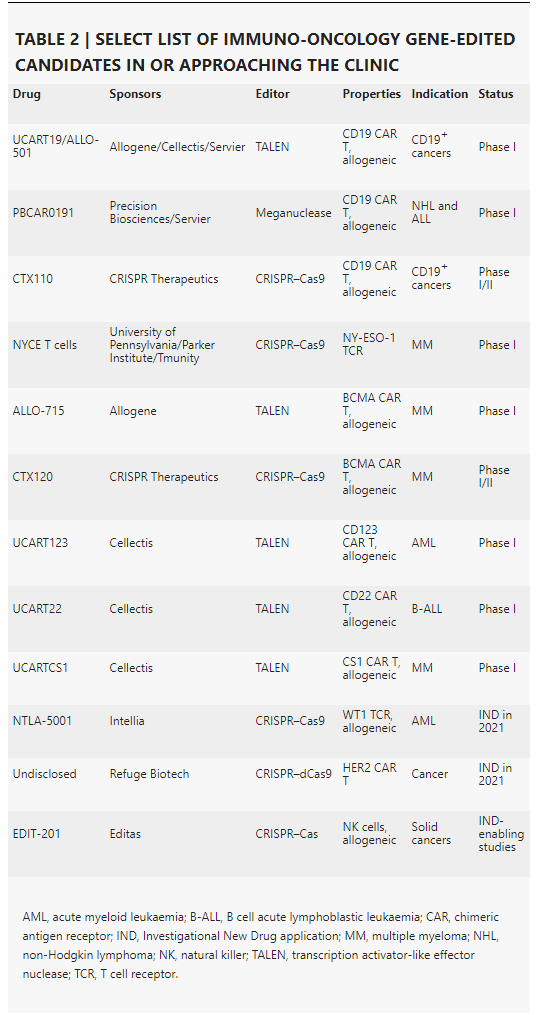Click the Editor column header

(272, 94)
